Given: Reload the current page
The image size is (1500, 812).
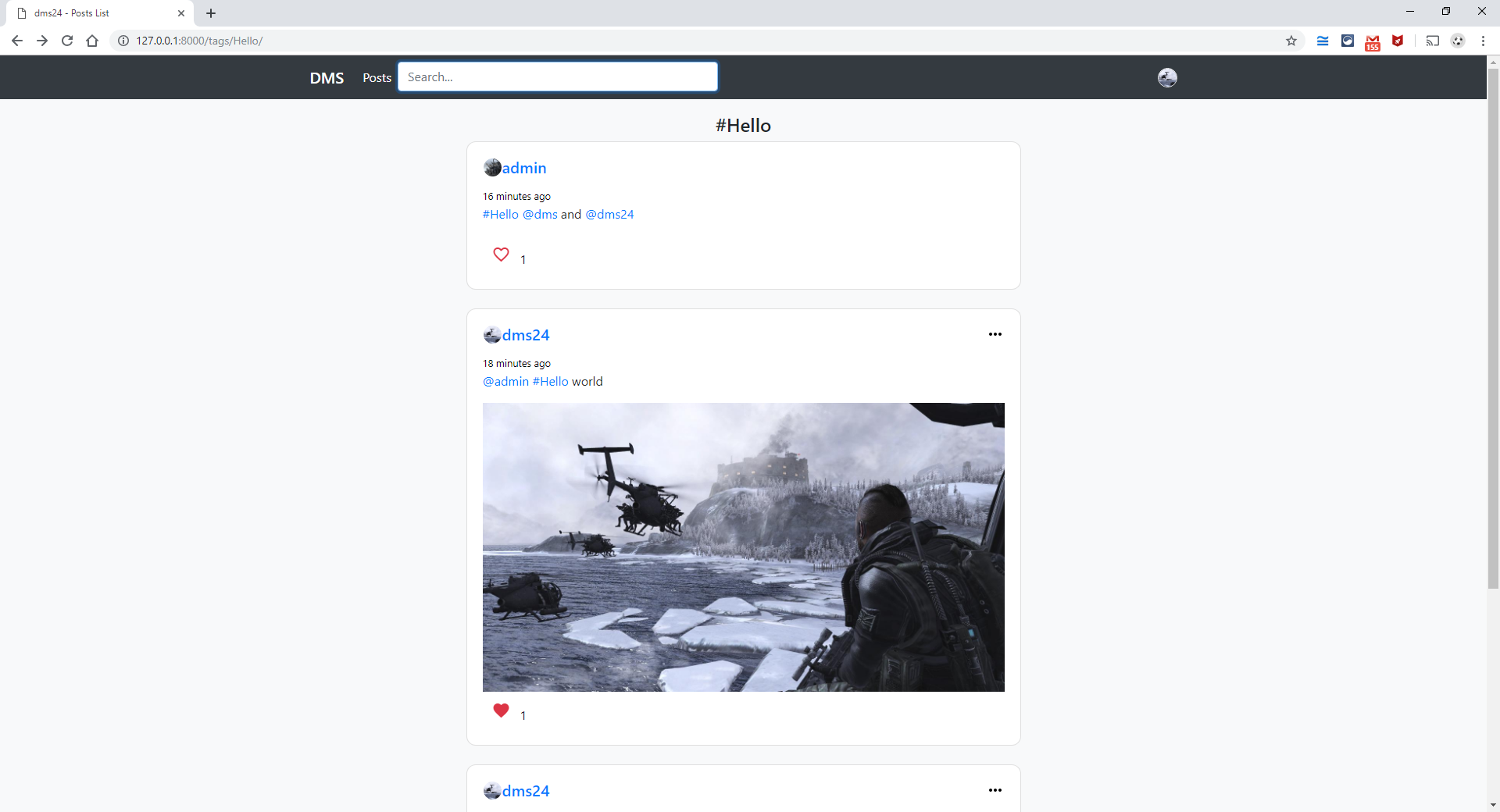Looking at the screenshot, I should (67, 41).
